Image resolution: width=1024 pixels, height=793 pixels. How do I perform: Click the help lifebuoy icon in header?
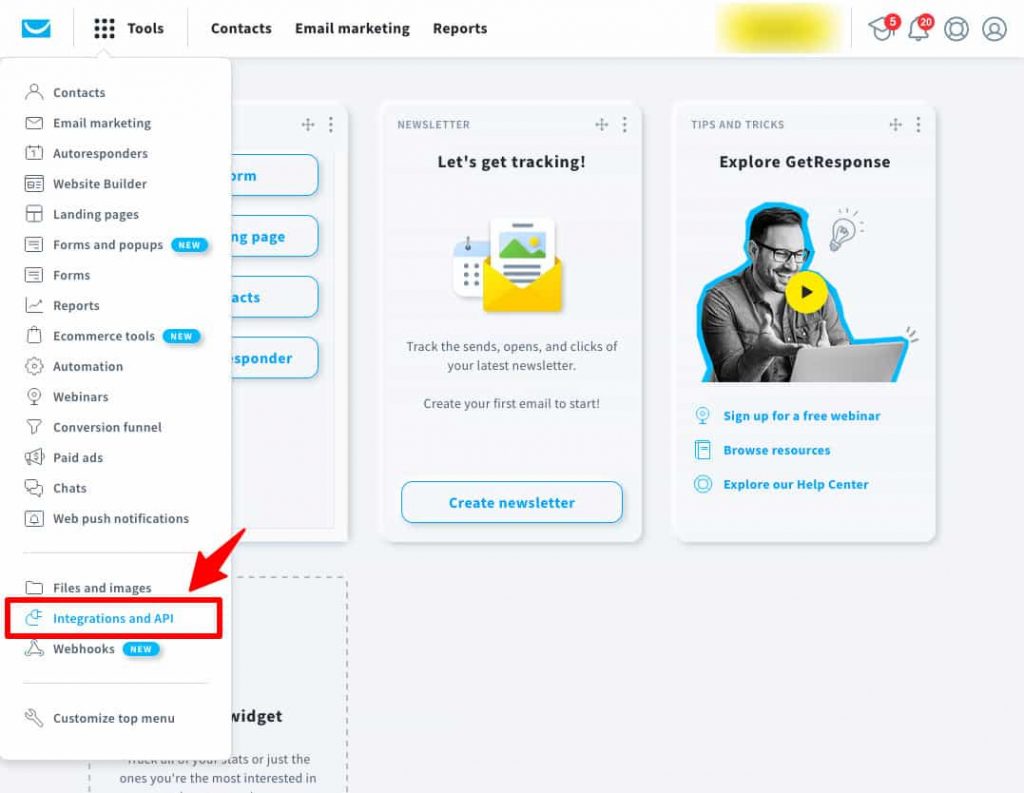tap(956, 29)
